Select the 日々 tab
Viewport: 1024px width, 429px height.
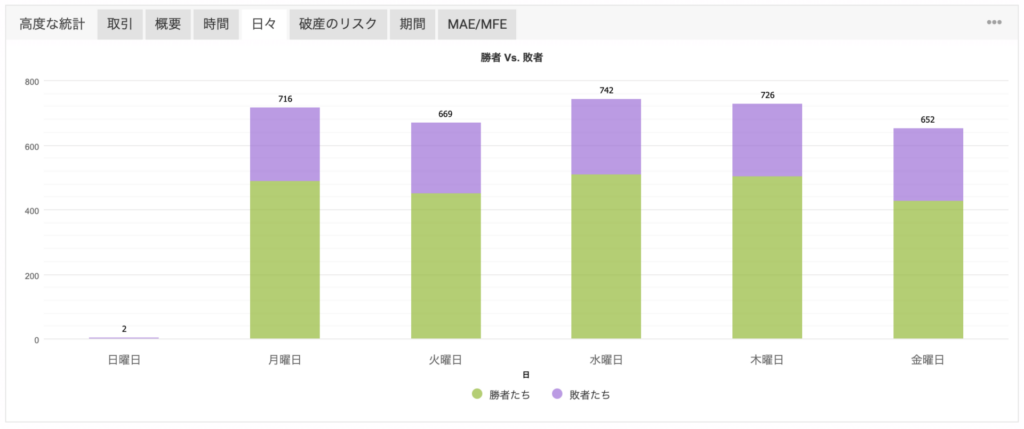pyautogui.click(x=264, y=24)
